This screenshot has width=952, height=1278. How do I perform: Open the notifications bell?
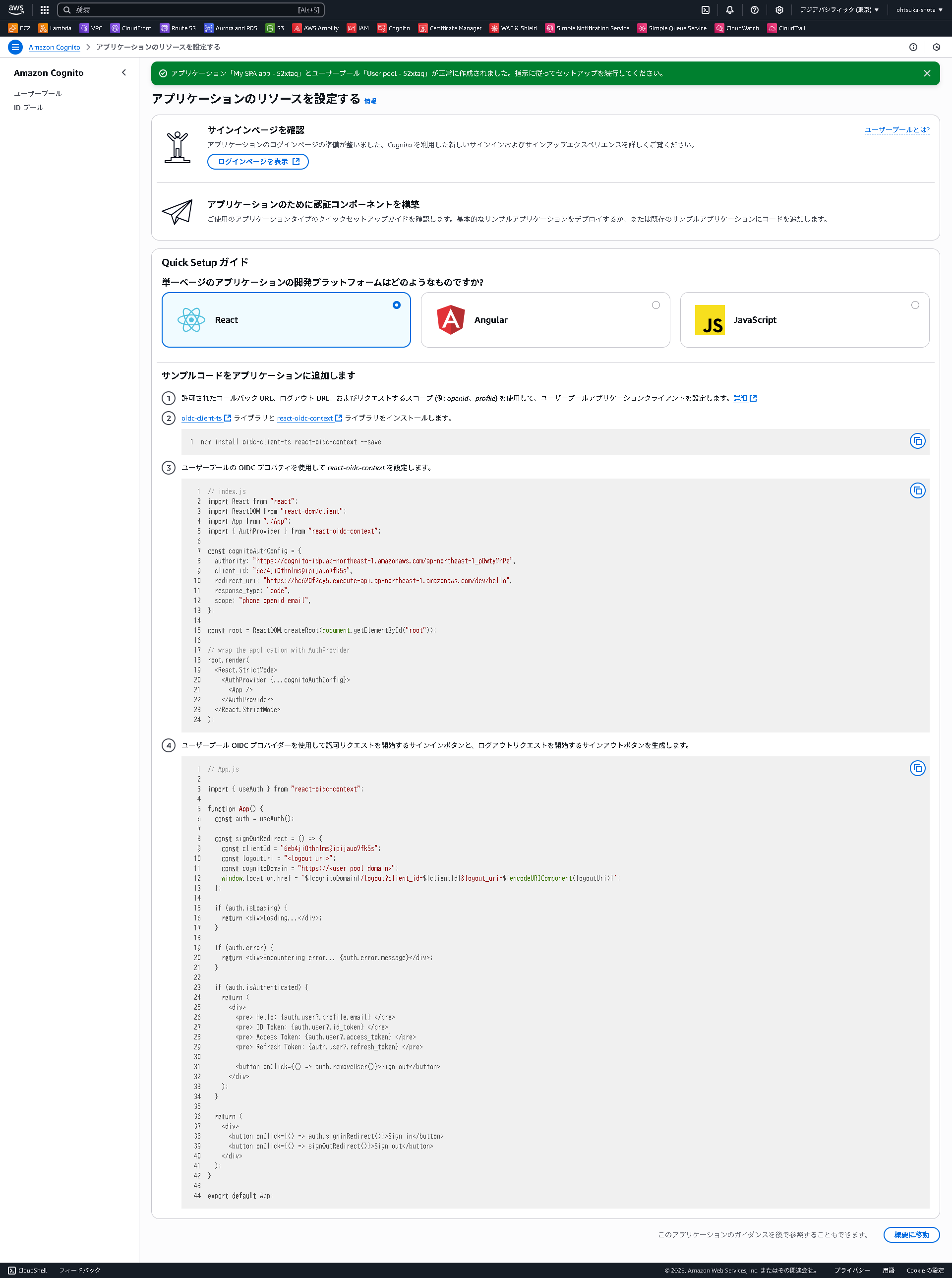(729, 10)
